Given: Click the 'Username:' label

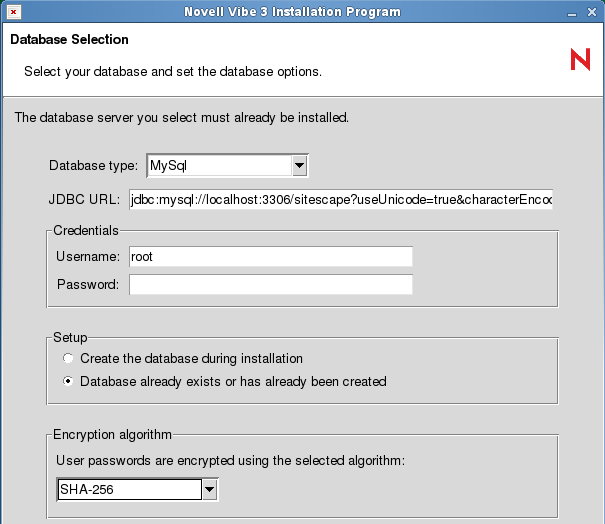Looking at the screenshot, I should tap(88, 256).
